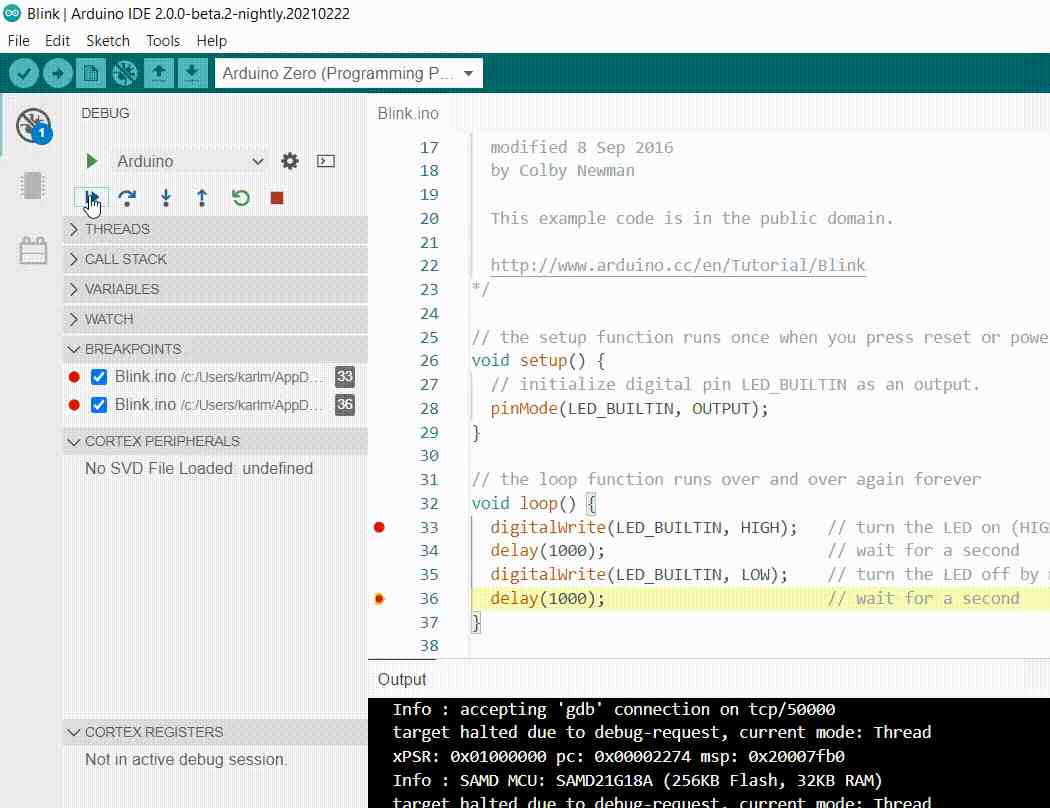
Task: Click the Restart debug session icon
Action: click(240, 198)
